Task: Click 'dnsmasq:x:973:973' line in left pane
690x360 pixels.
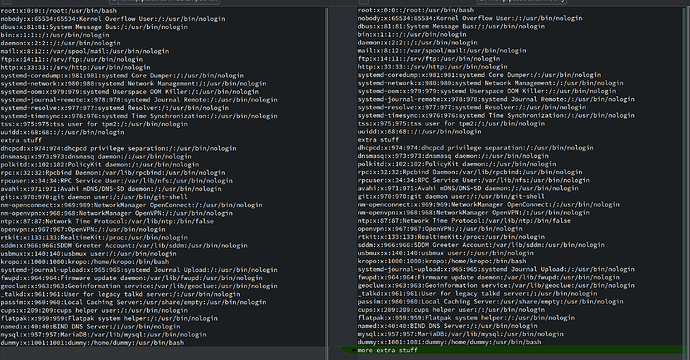Action: click(x=96, y=156)
